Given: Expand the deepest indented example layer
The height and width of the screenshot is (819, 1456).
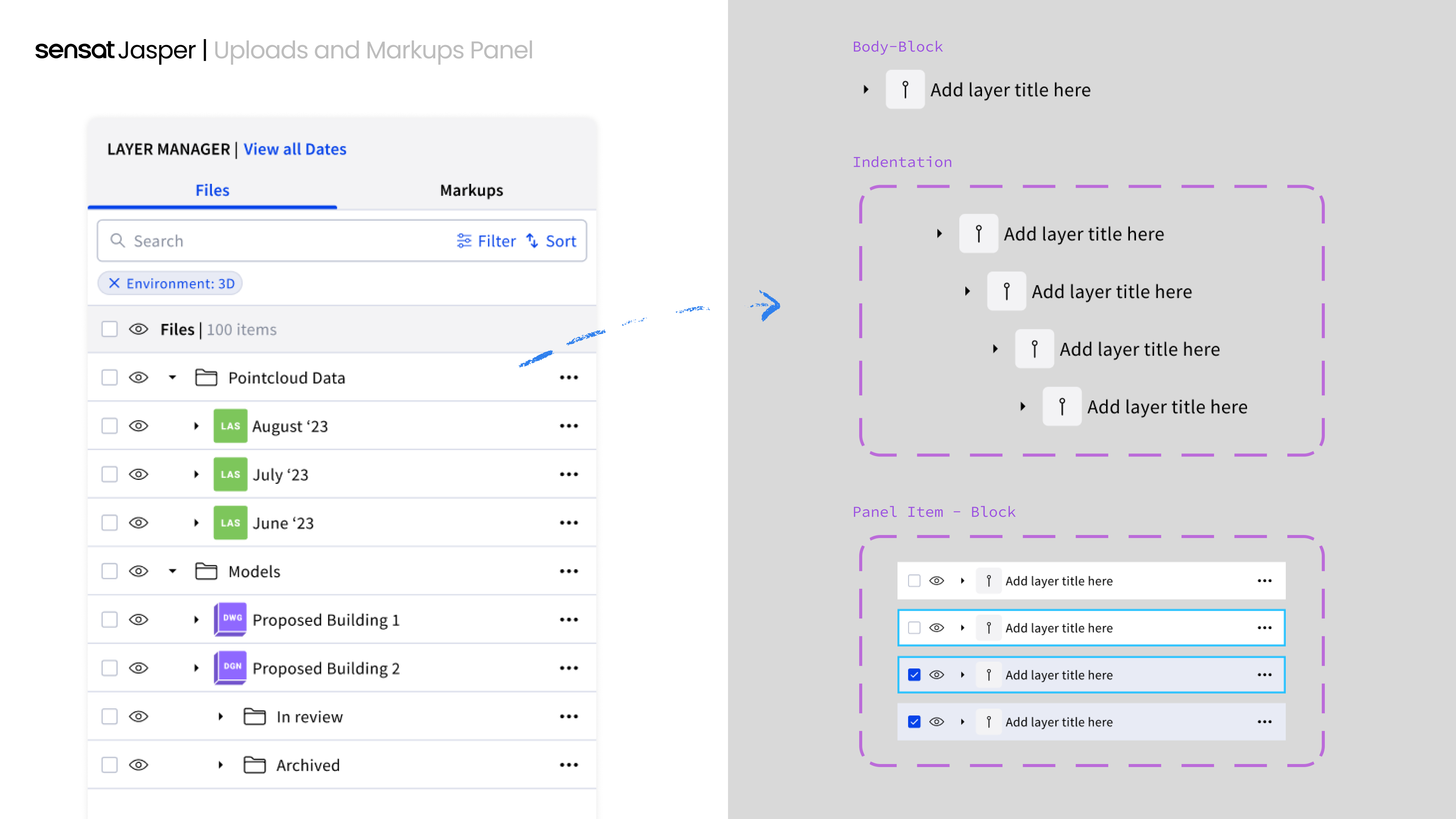Looking at the screenshot, I should pyautogui.click(x=1023, y=406).
